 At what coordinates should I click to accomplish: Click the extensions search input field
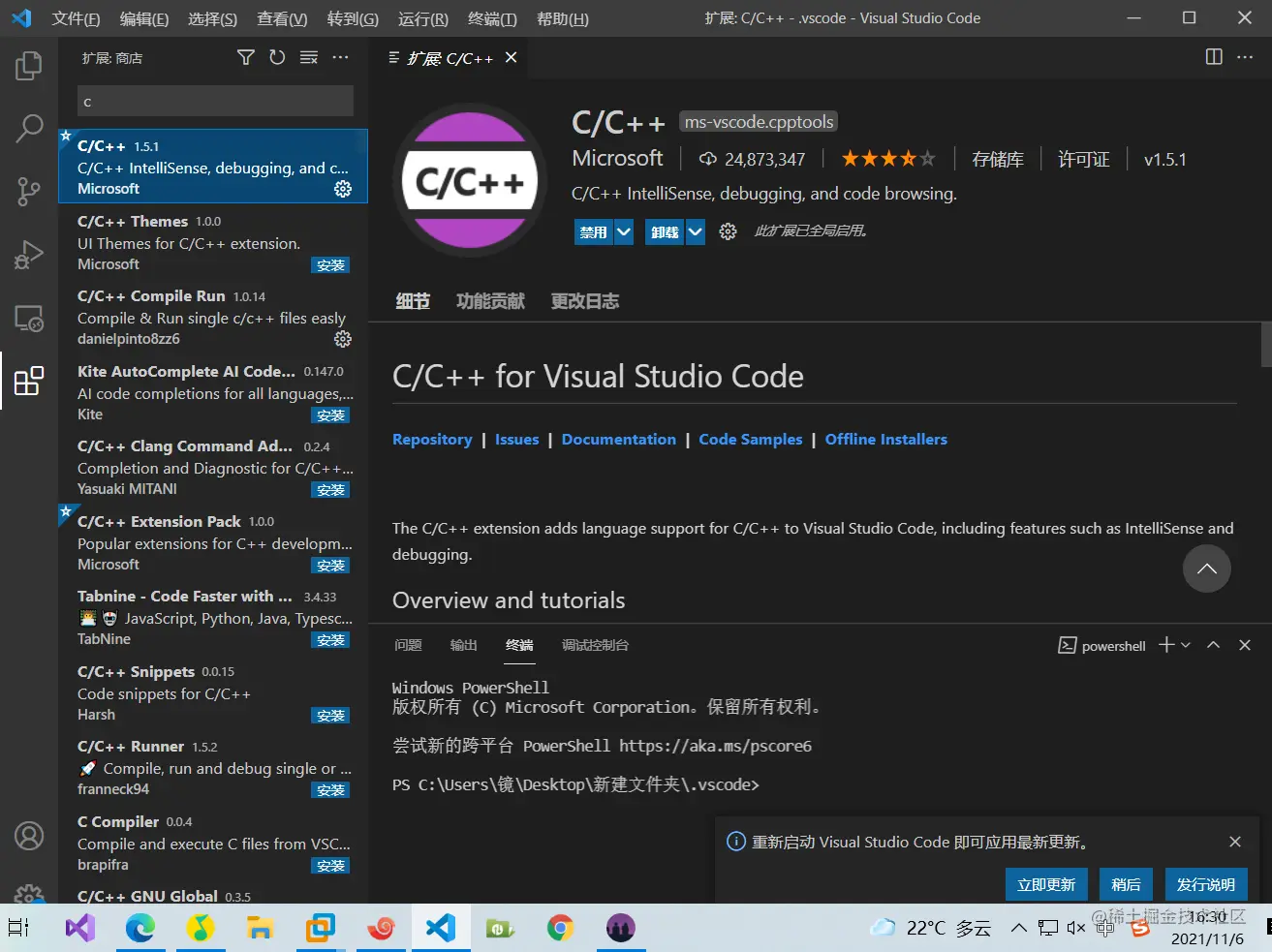(x=215, y=101)
